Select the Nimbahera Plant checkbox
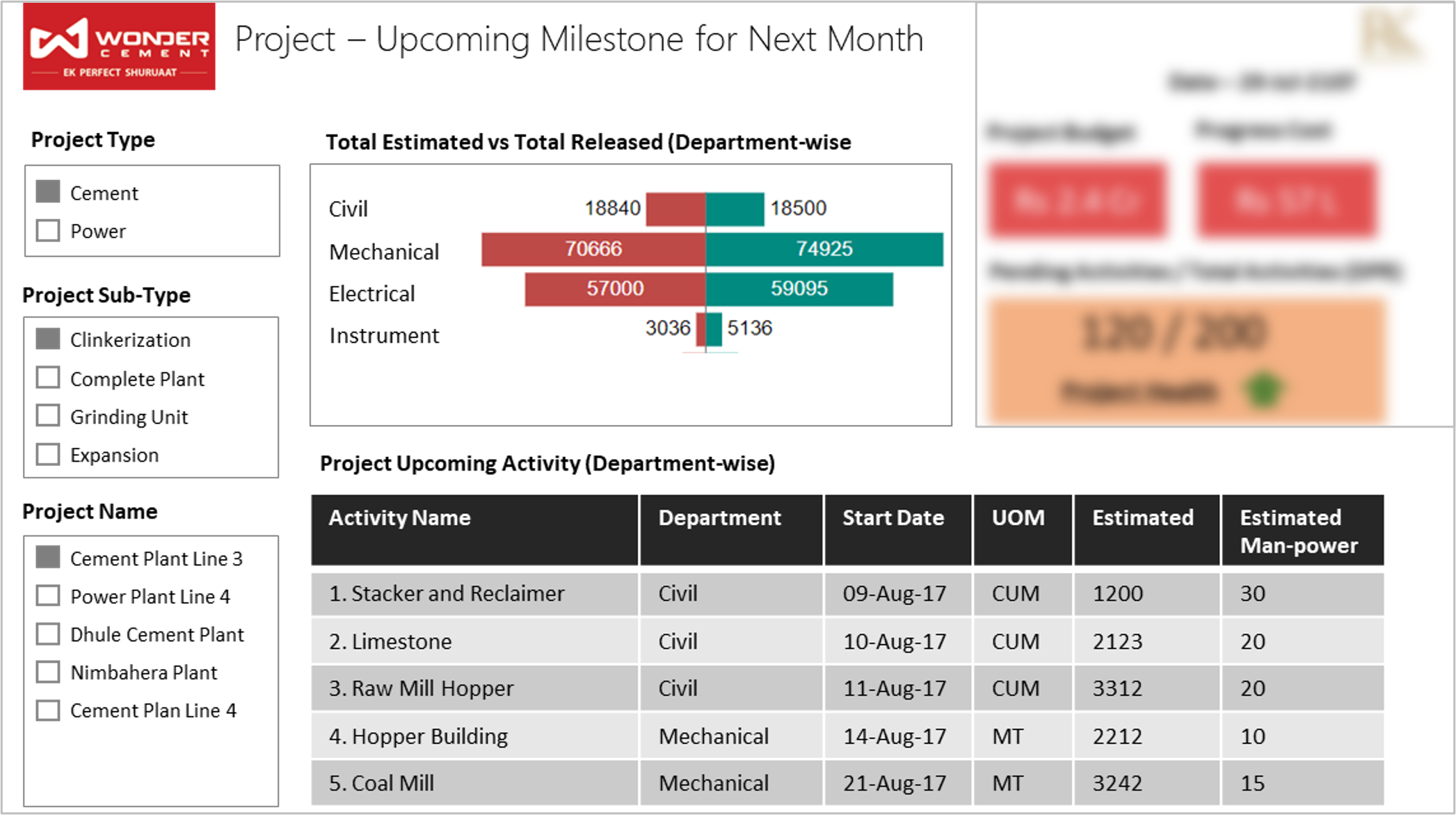 pos(48,672)
